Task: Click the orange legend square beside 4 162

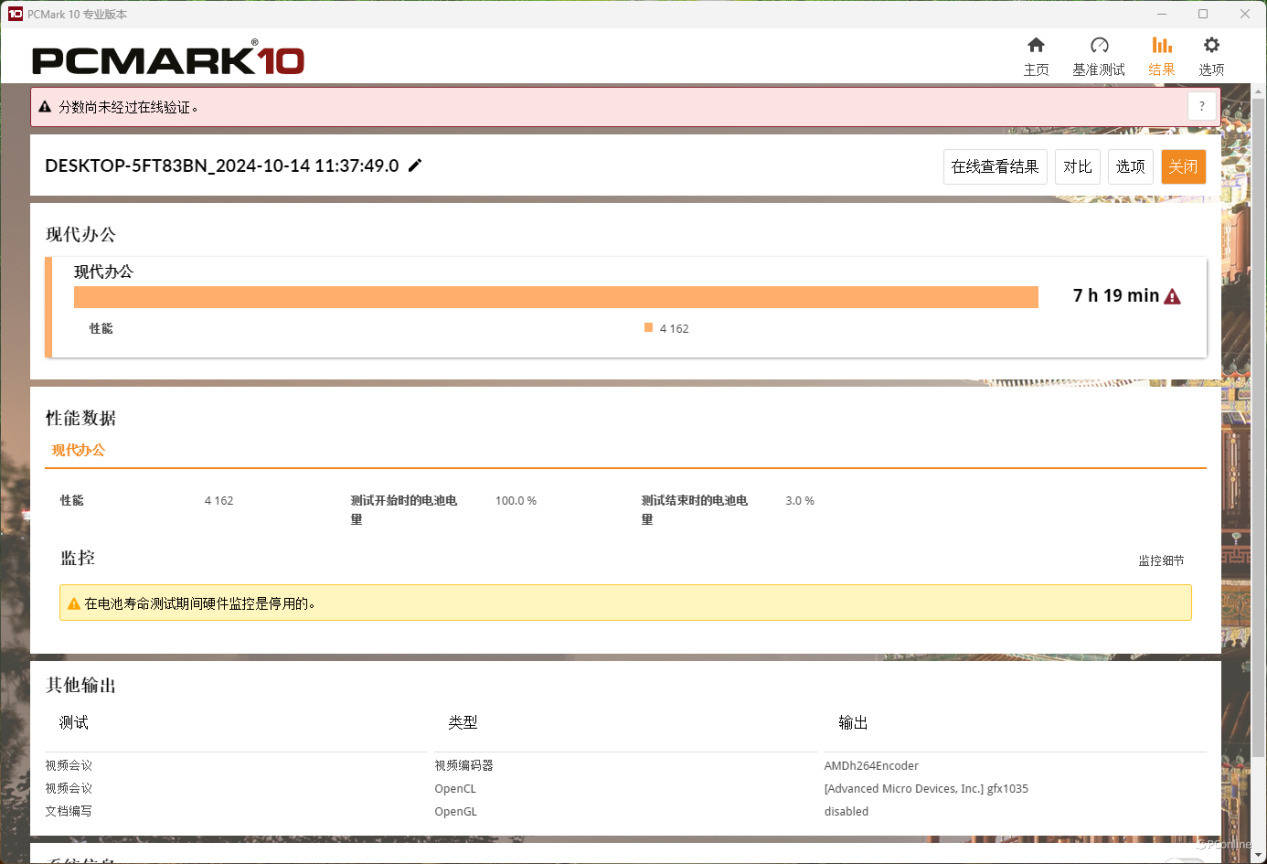Action: [x=648, y=328]
